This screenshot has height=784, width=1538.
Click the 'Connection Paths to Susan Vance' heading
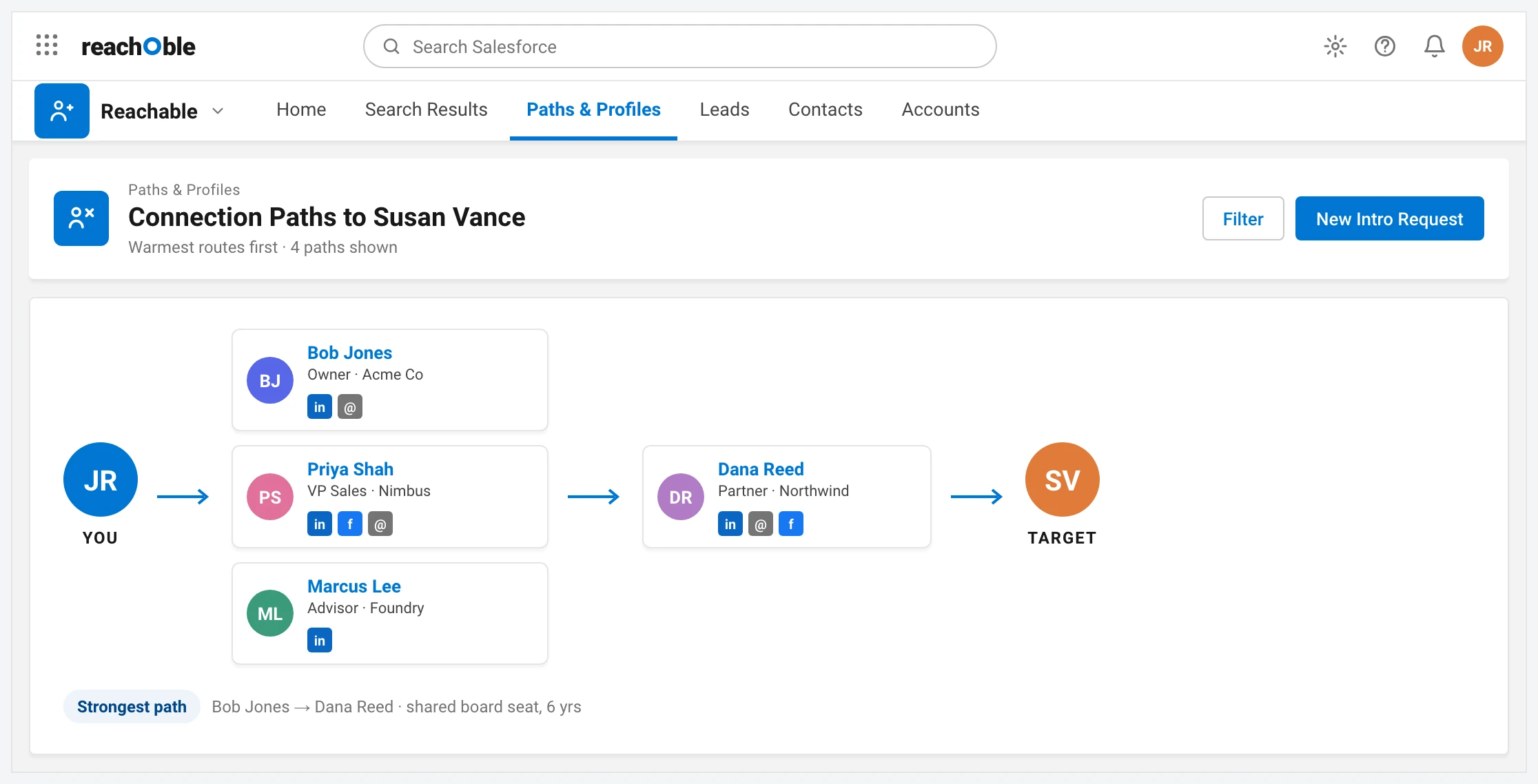pyautogui.click(x=327, y=217)
